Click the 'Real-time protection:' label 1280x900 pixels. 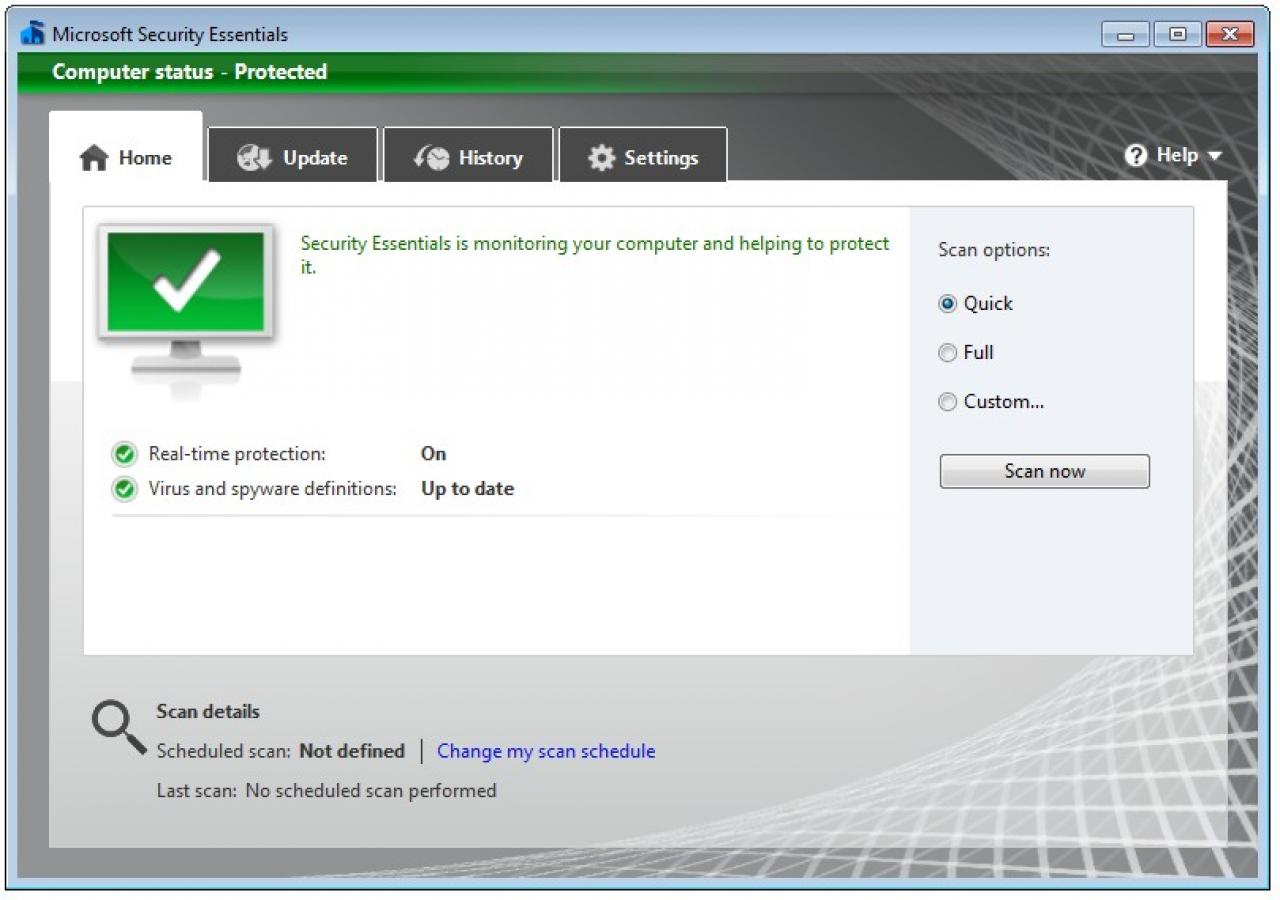[x=237, y=454]
